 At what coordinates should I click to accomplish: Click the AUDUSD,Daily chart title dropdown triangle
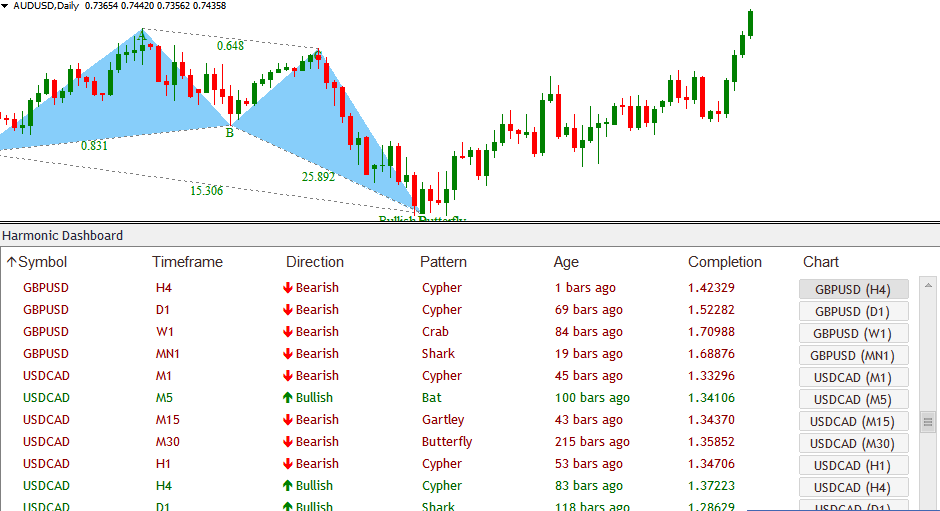[4, 6]
